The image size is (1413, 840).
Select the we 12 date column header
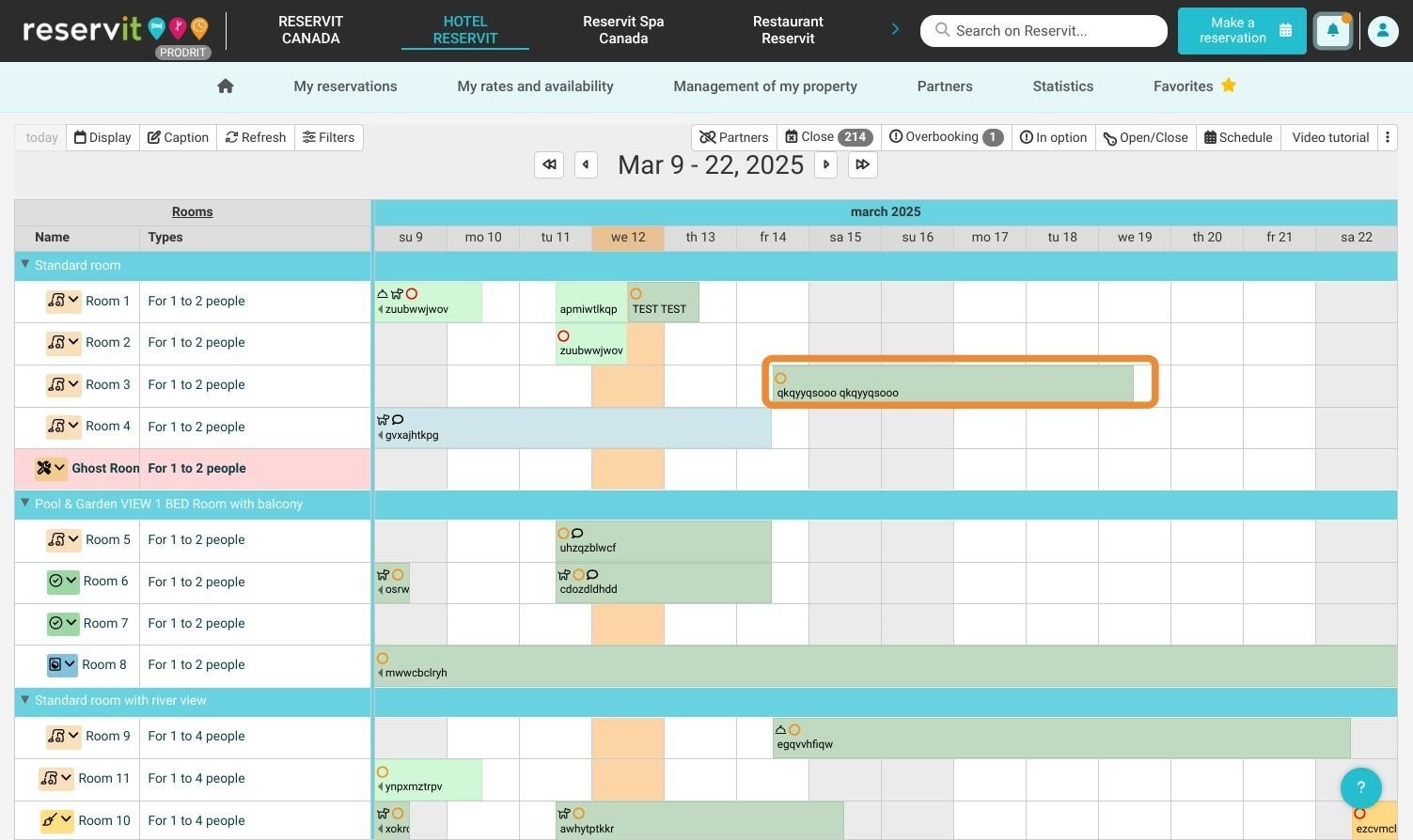click(x=628, y=238)
